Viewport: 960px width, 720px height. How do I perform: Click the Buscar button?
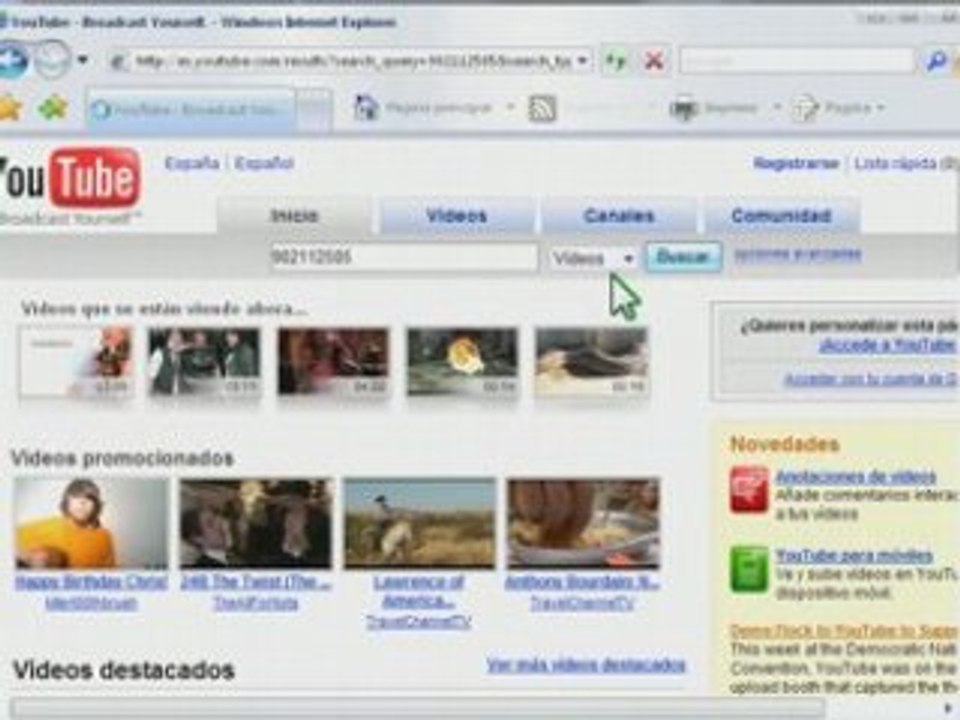pos(683,257)
